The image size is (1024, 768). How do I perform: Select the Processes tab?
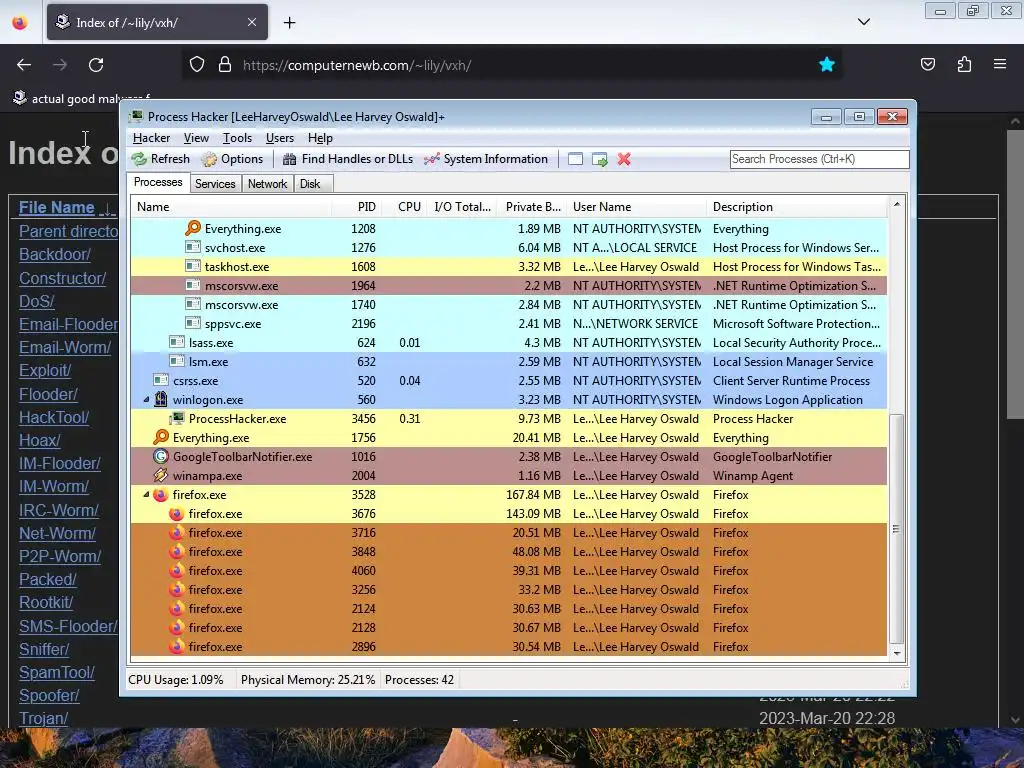158,182
